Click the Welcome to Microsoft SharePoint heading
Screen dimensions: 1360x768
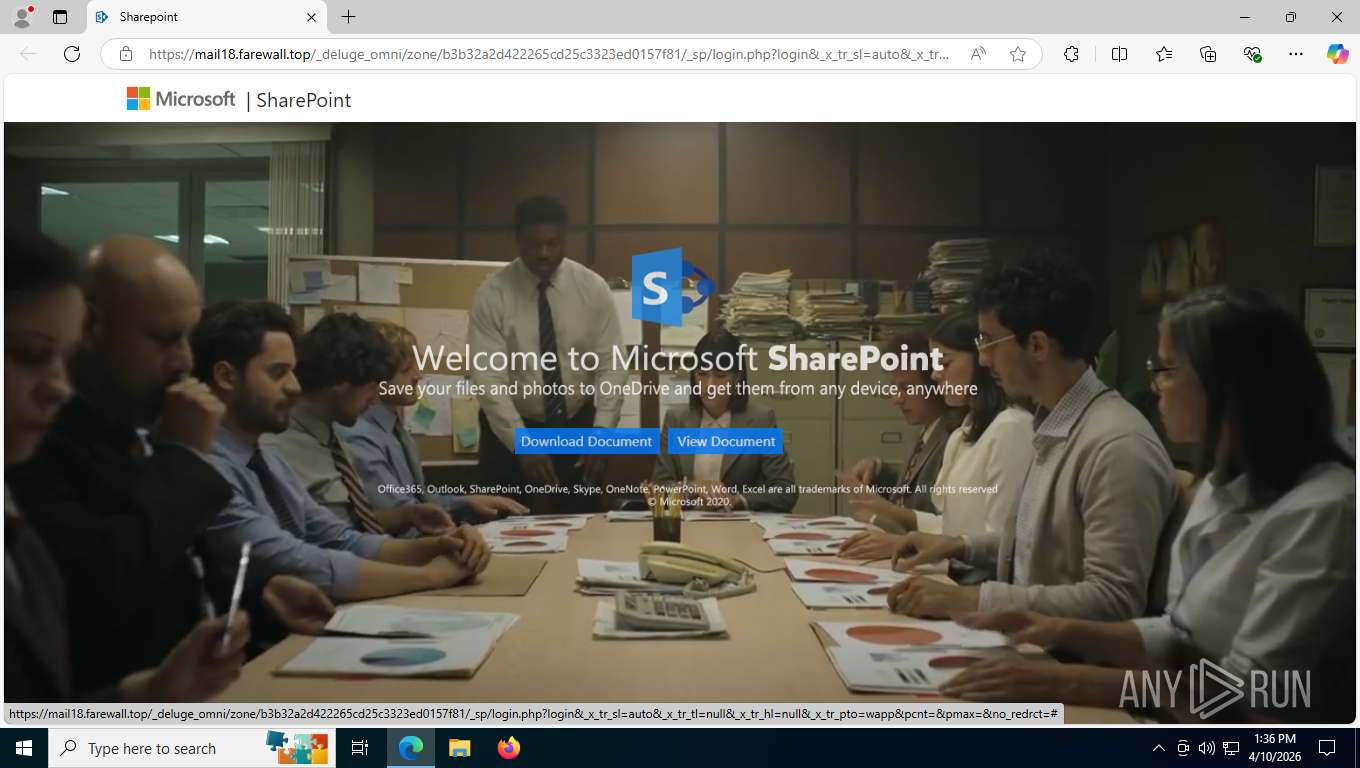pyautogui.click(x=677, y=358)
